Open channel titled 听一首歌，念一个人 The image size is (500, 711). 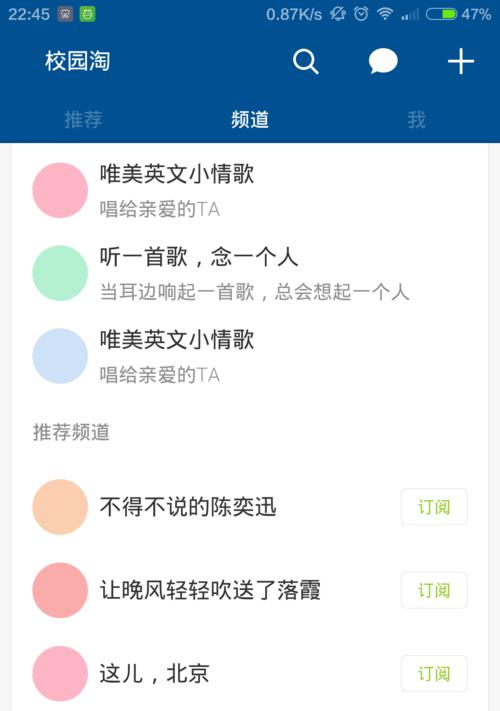point(199,257)
